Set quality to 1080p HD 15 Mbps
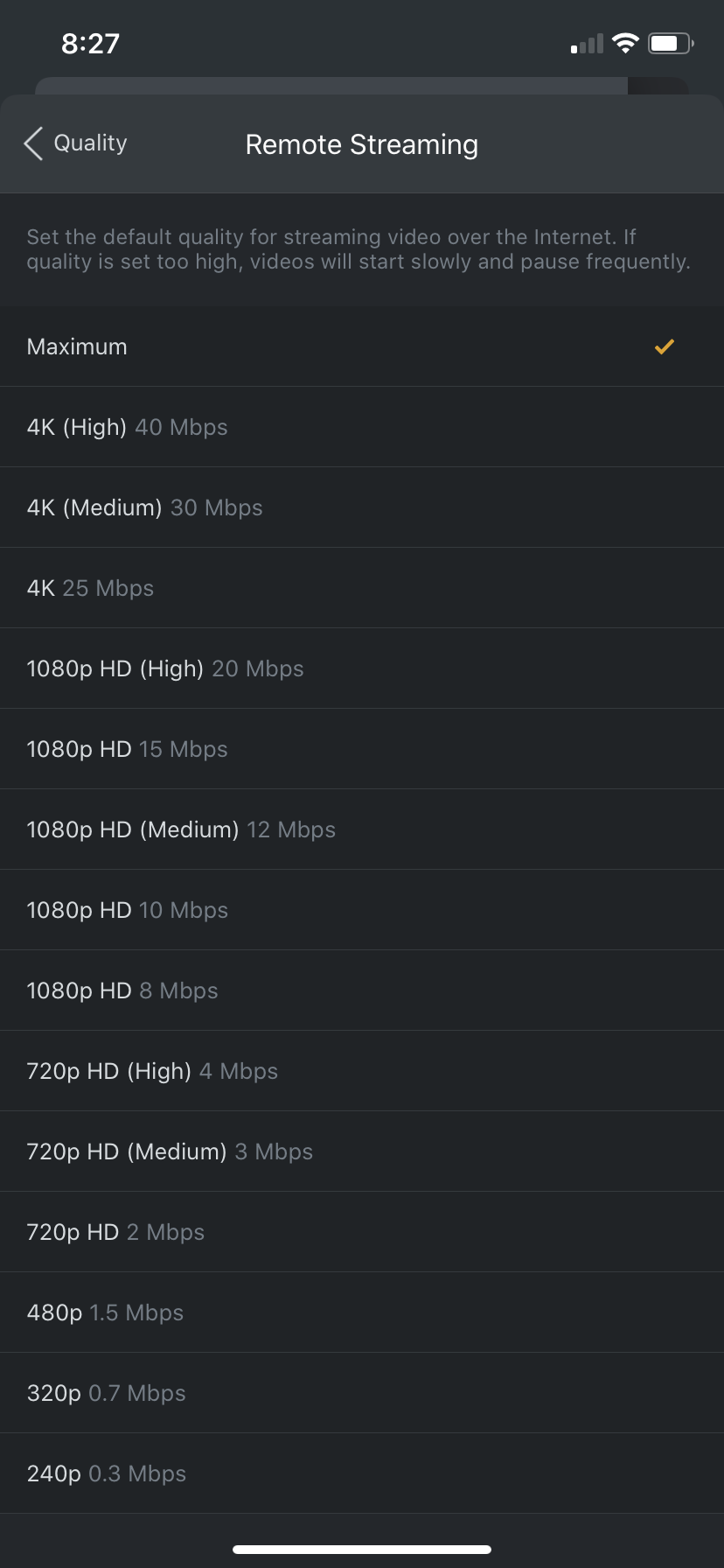 [362, 749]
